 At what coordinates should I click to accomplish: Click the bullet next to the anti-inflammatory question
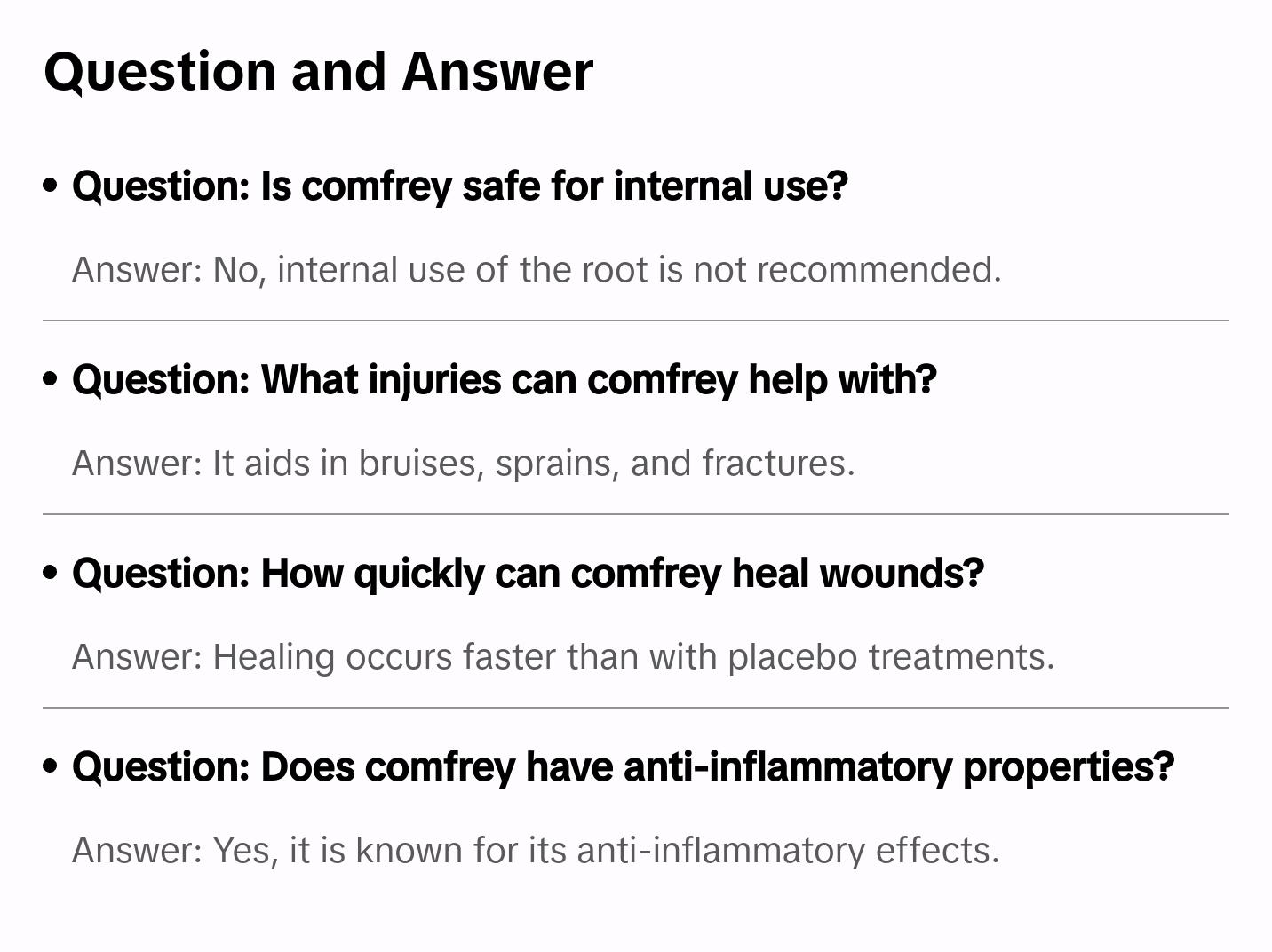pyautogui.click(x=51, y=766)
